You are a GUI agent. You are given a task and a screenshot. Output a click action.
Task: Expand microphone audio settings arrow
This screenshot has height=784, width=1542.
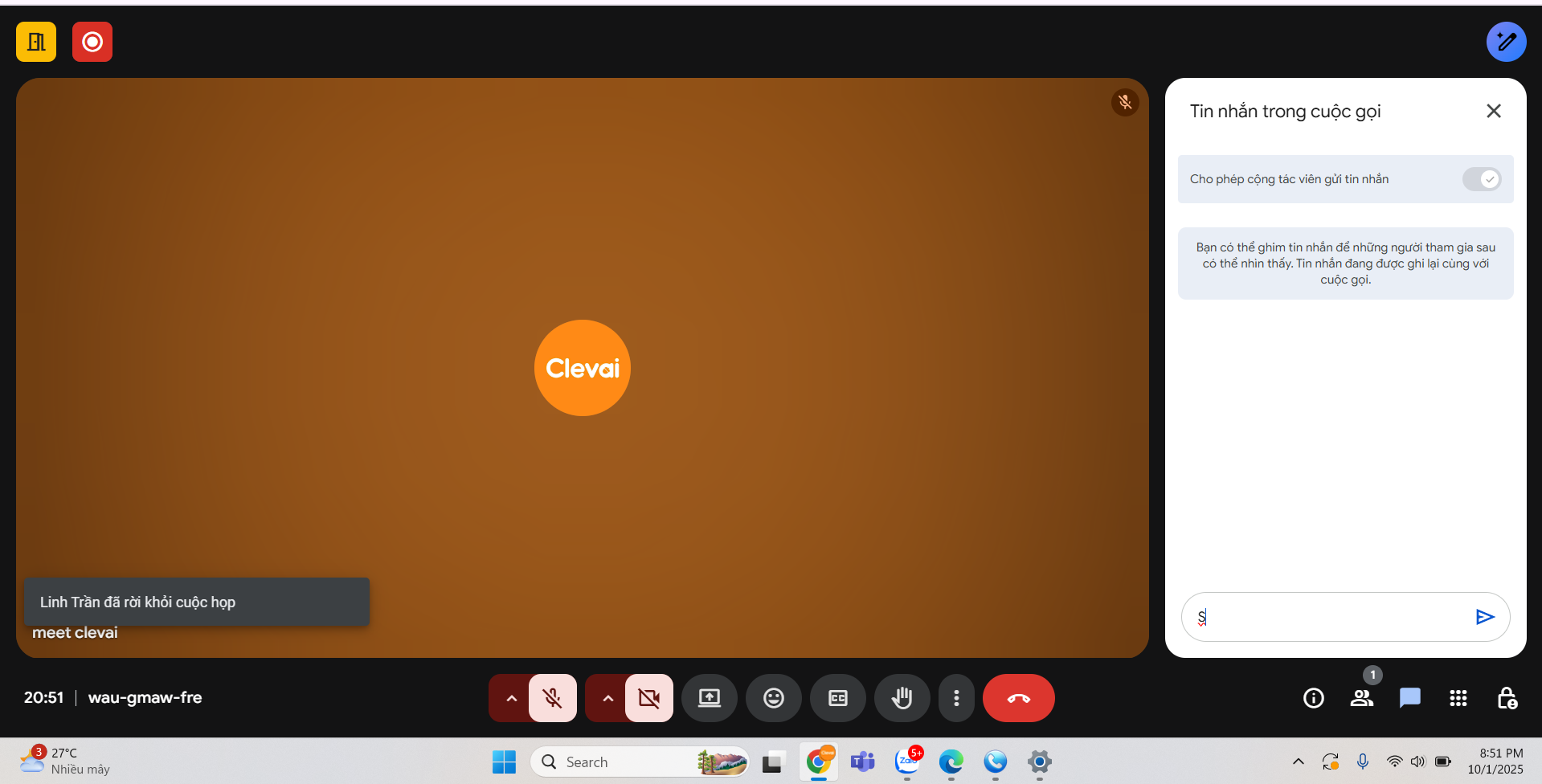click(511, 698)
